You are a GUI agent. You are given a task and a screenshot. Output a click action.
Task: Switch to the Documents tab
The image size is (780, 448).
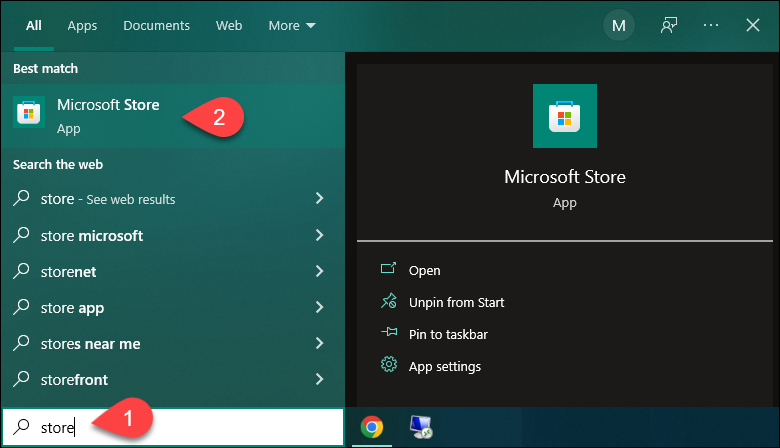point(156,25)
